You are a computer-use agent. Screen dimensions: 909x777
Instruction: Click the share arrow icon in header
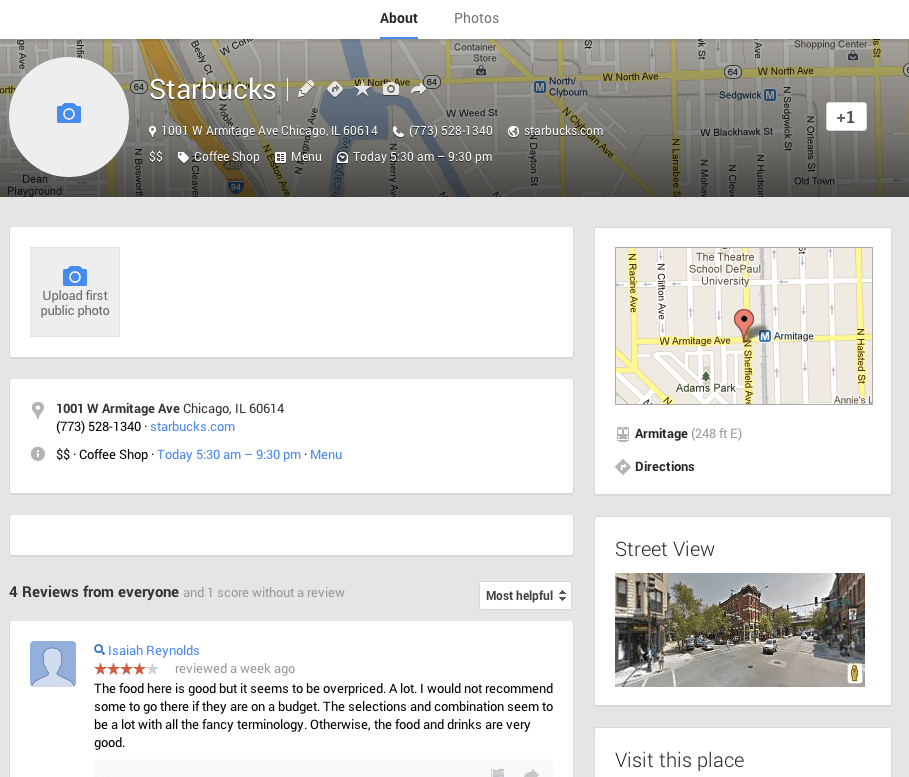pyautogui.click(x=419, y=89)
